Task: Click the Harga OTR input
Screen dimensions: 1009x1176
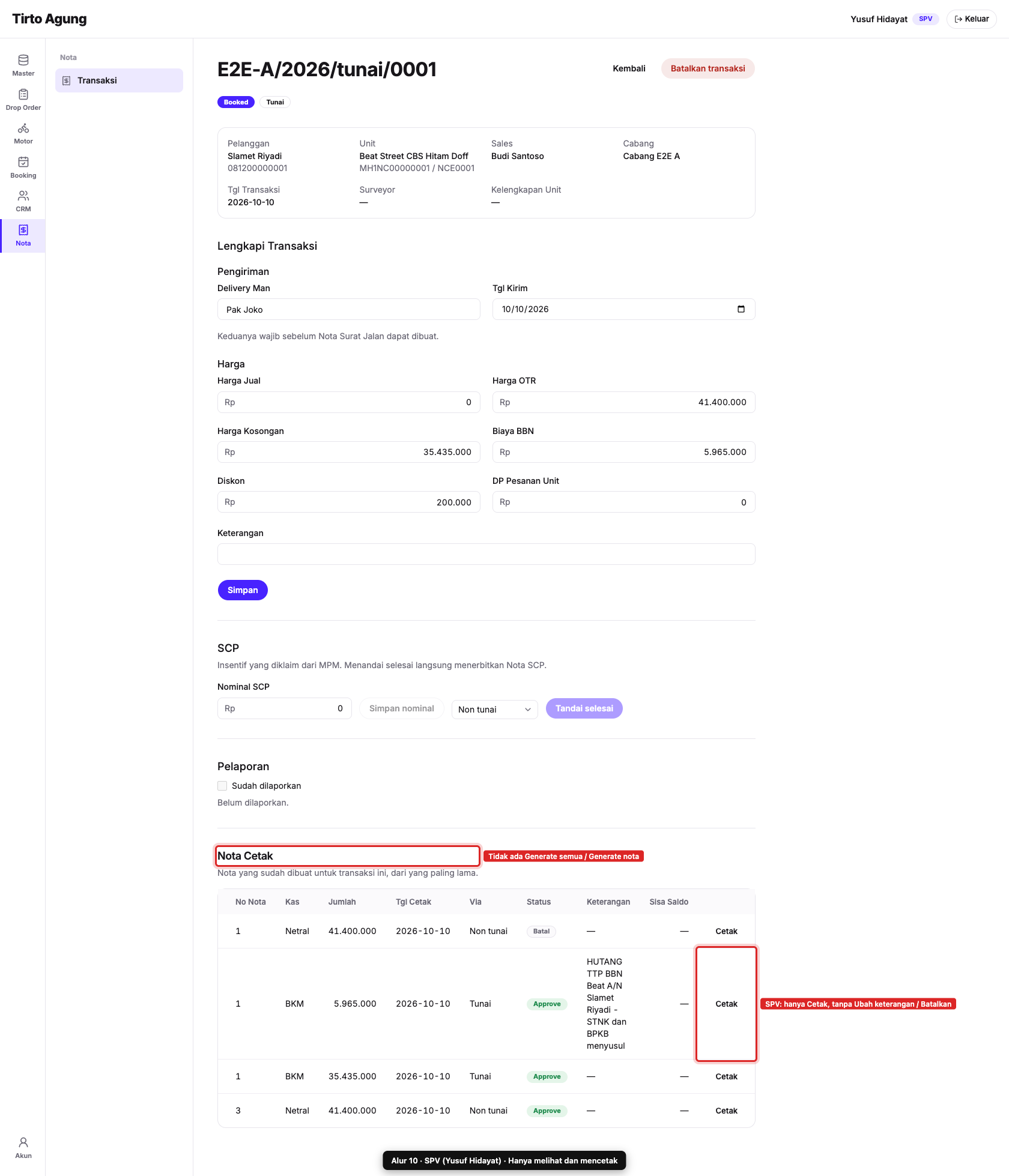Action: pyautogui.click(x=623, y=402)
